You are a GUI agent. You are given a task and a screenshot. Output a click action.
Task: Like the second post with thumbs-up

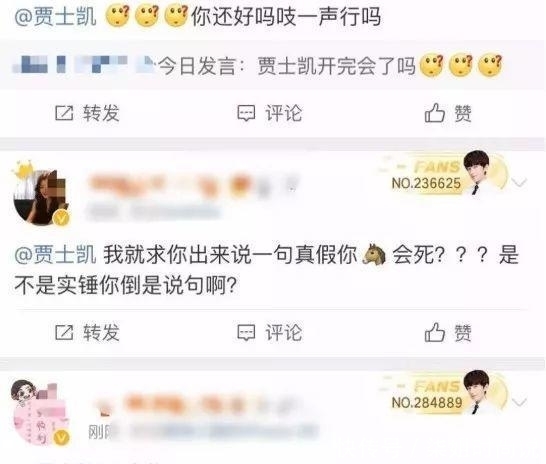pos(435,332)
